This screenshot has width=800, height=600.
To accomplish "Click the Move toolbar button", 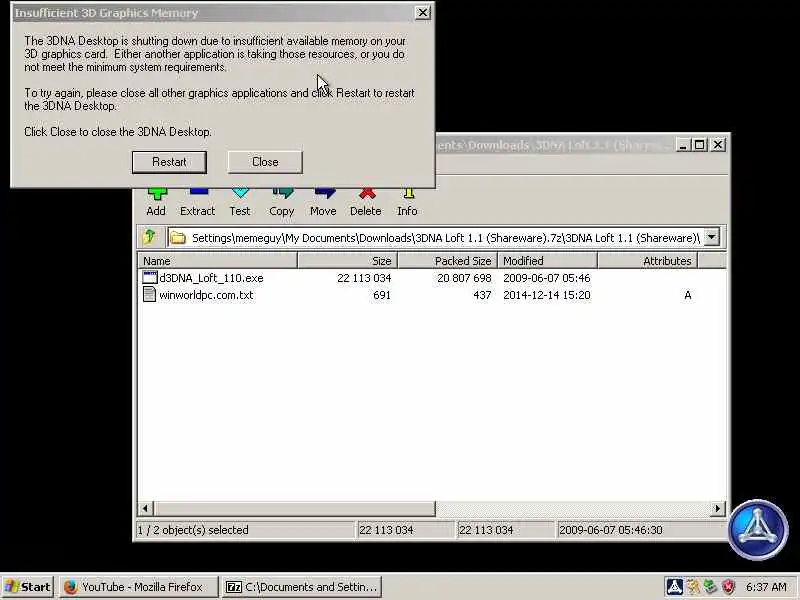I will coord(323,203).
